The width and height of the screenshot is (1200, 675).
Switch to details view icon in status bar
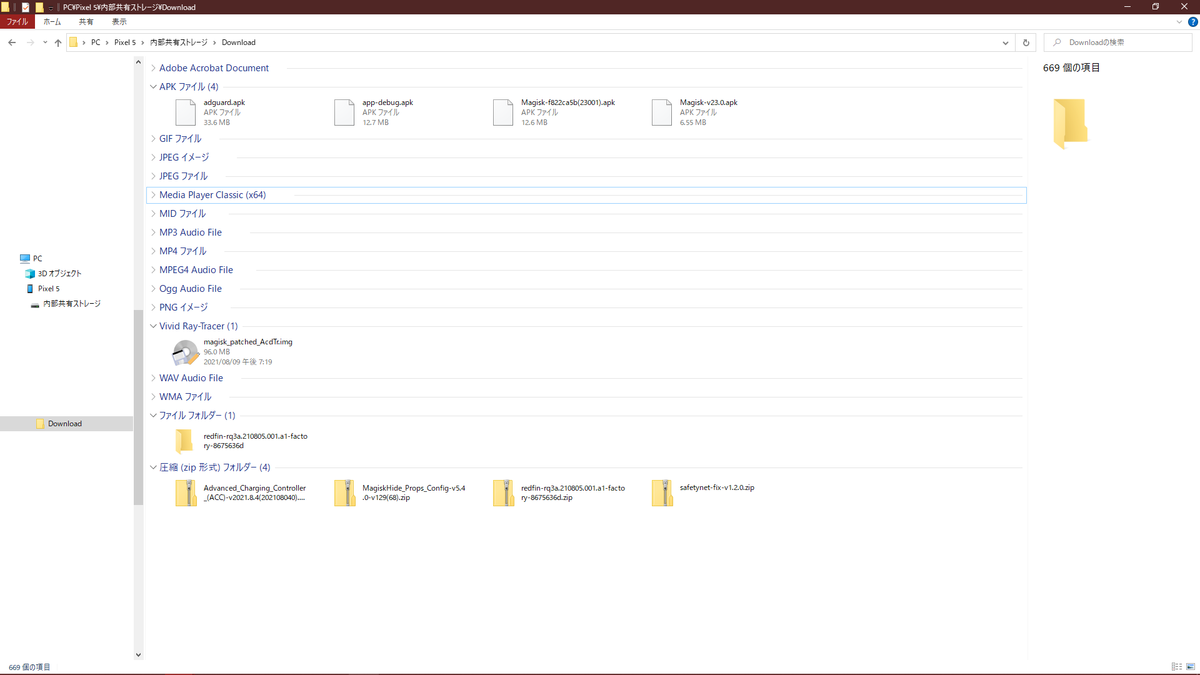(x=1176, y=667)
